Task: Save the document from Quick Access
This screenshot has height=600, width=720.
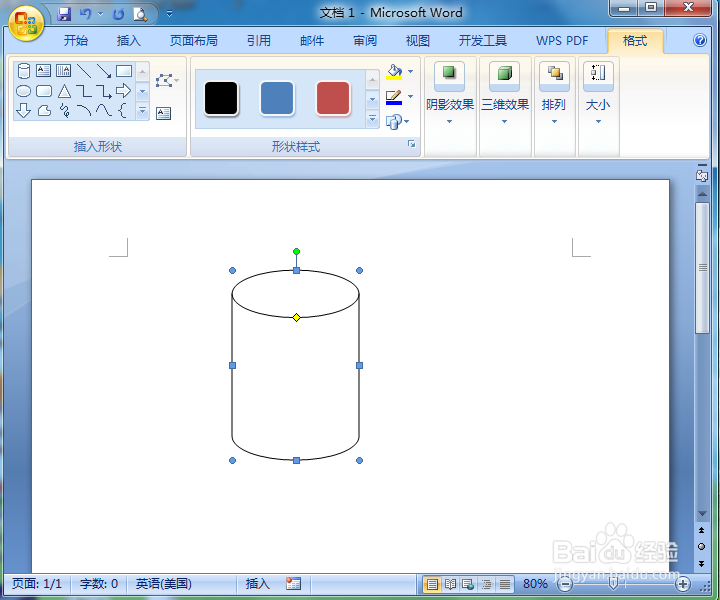Action: [x=64, y=14]
